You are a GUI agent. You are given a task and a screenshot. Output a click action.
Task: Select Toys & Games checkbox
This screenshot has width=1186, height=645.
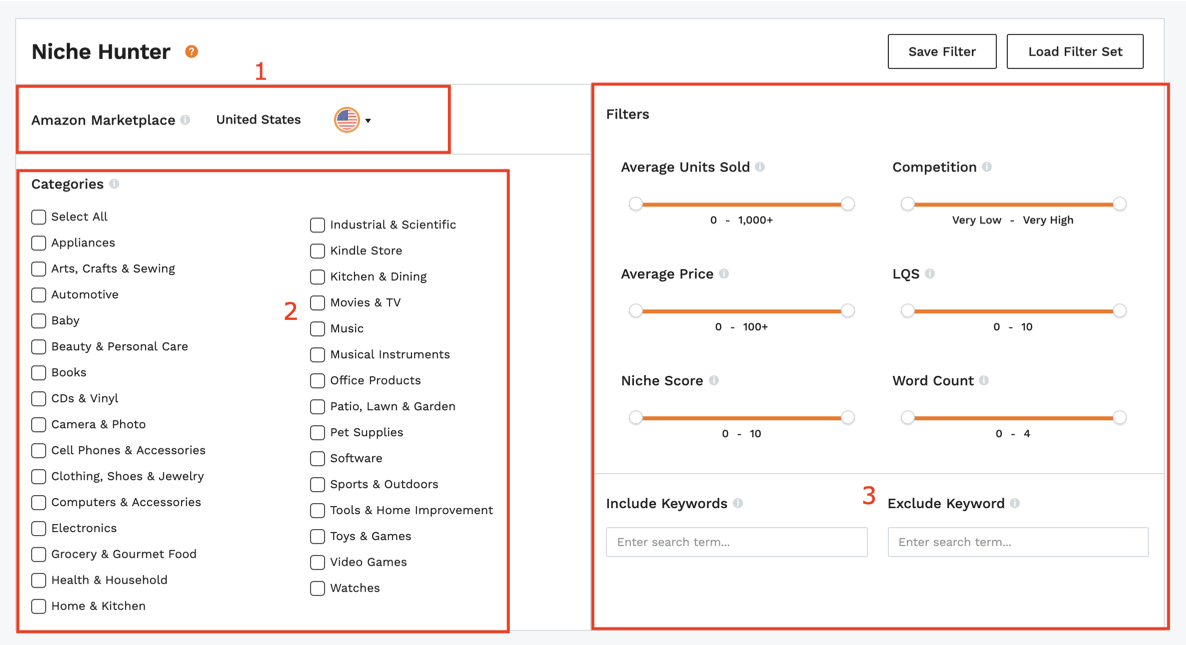pos(318,536)
